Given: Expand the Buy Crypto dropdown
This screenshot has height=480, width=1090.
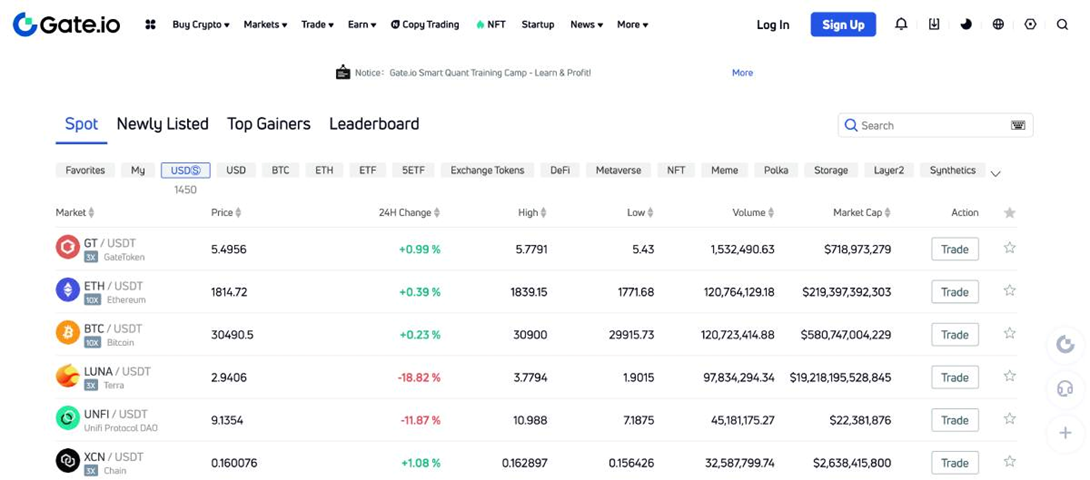Looking at the screenshot, I should pos(201,24).
